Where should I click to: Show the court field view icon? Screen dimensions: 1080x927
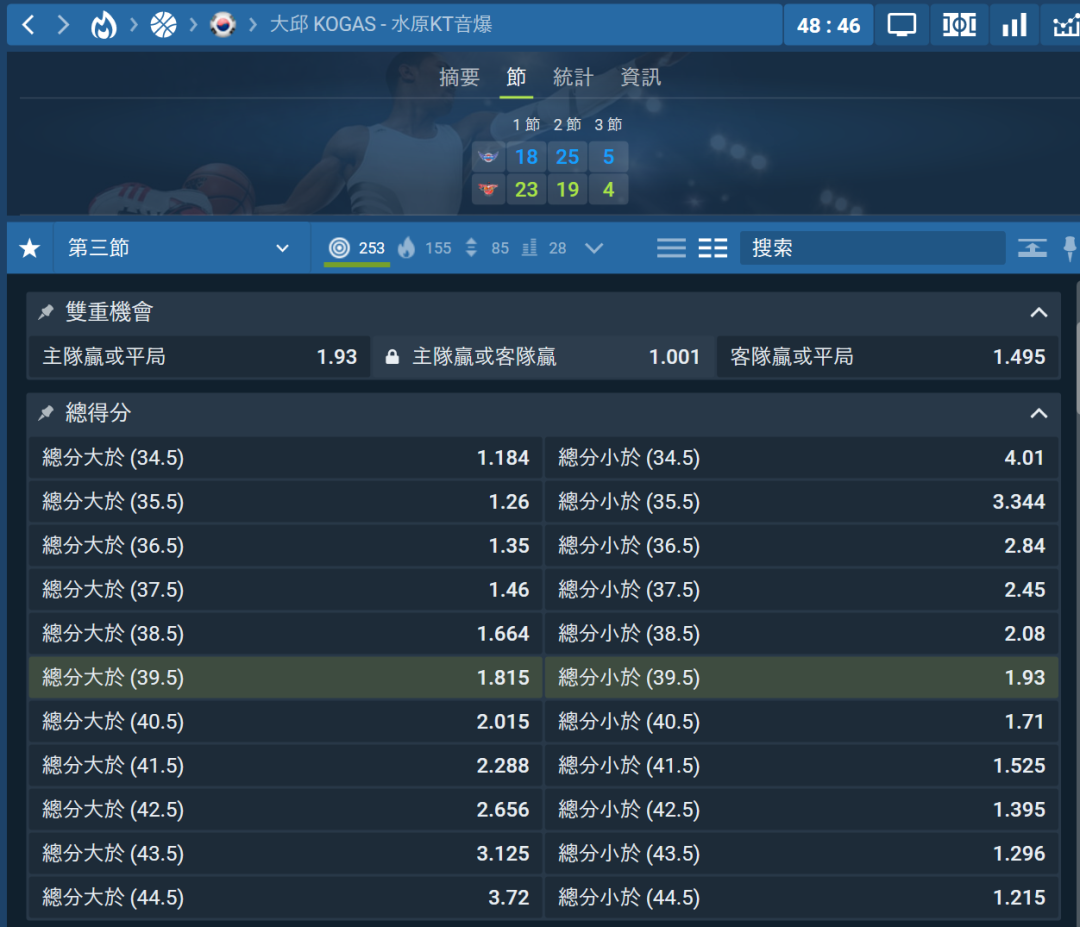coord(958,25)
